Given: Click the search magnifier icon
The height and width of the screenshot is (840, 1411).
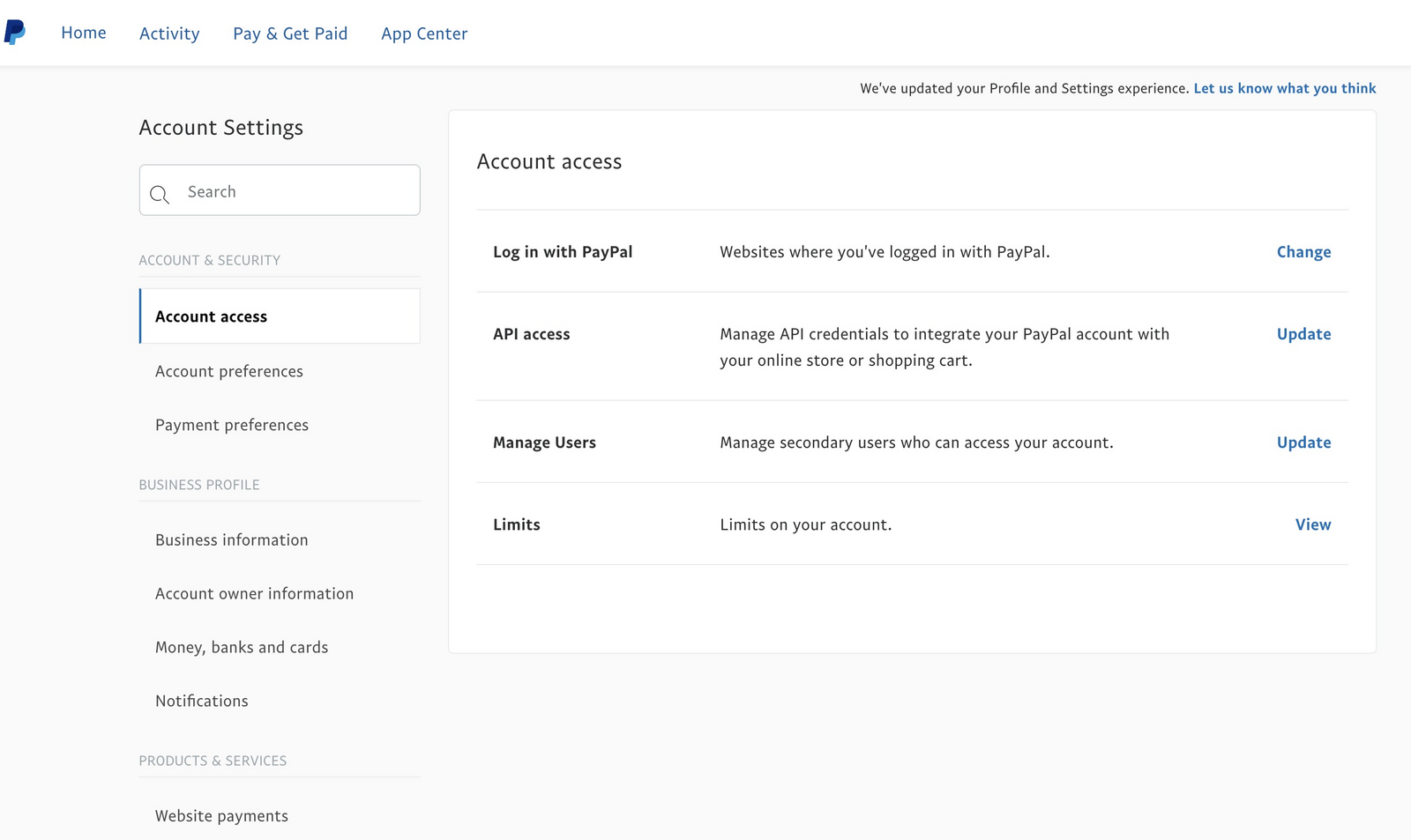Looking at the screenshot, I should point(160,194).
